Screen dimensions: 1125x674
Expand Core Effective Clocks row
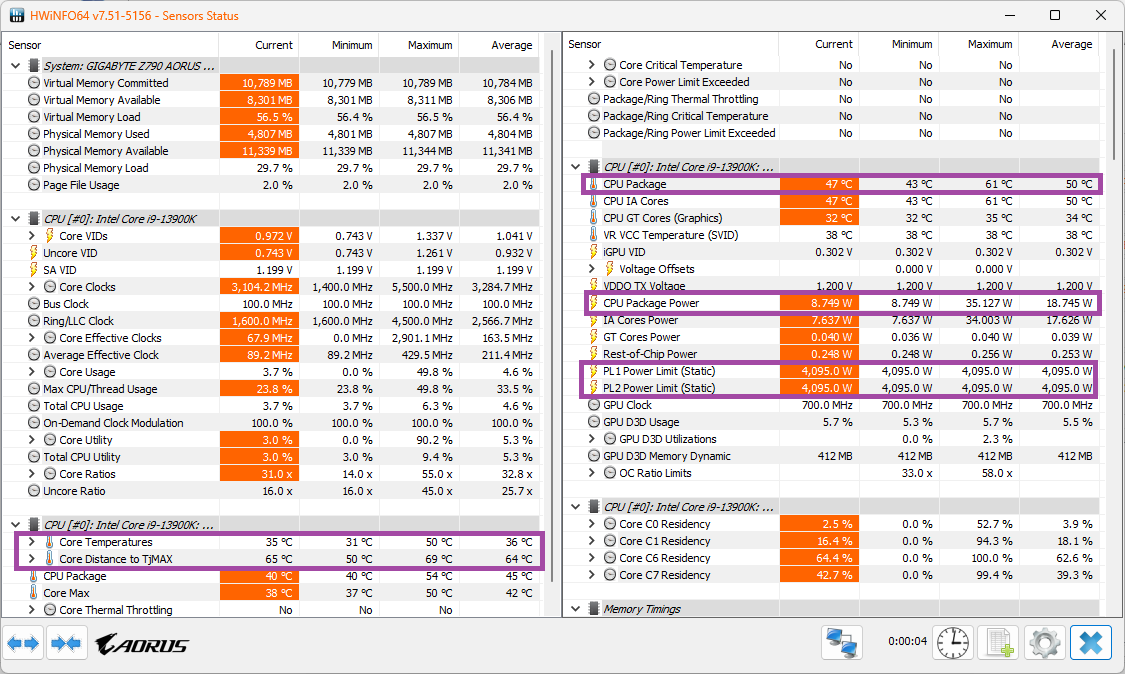coord(32,337)
